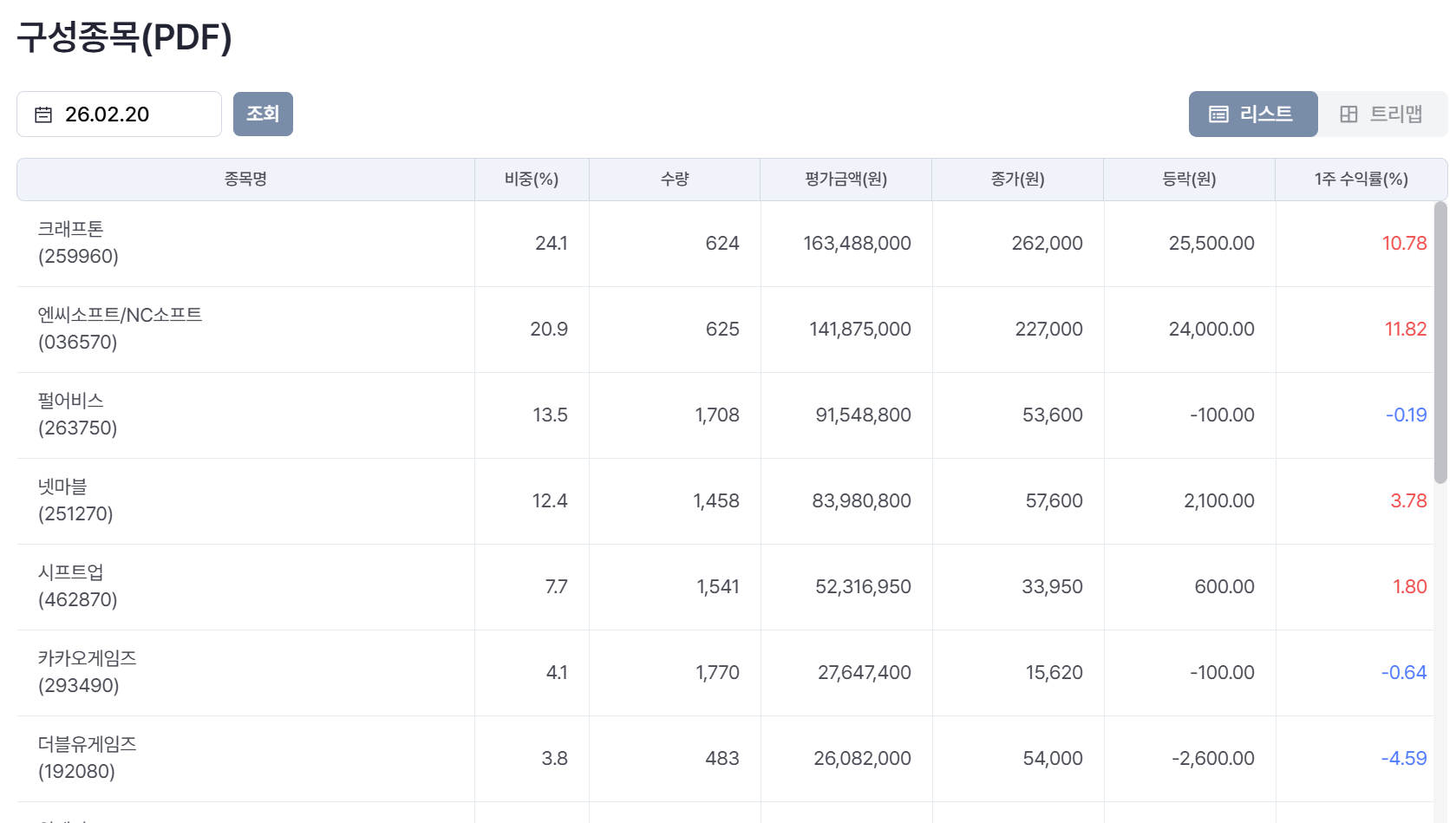Click price change -2,600.00
Viewport: 1456px width, 823px height.
click(1213, 758)
